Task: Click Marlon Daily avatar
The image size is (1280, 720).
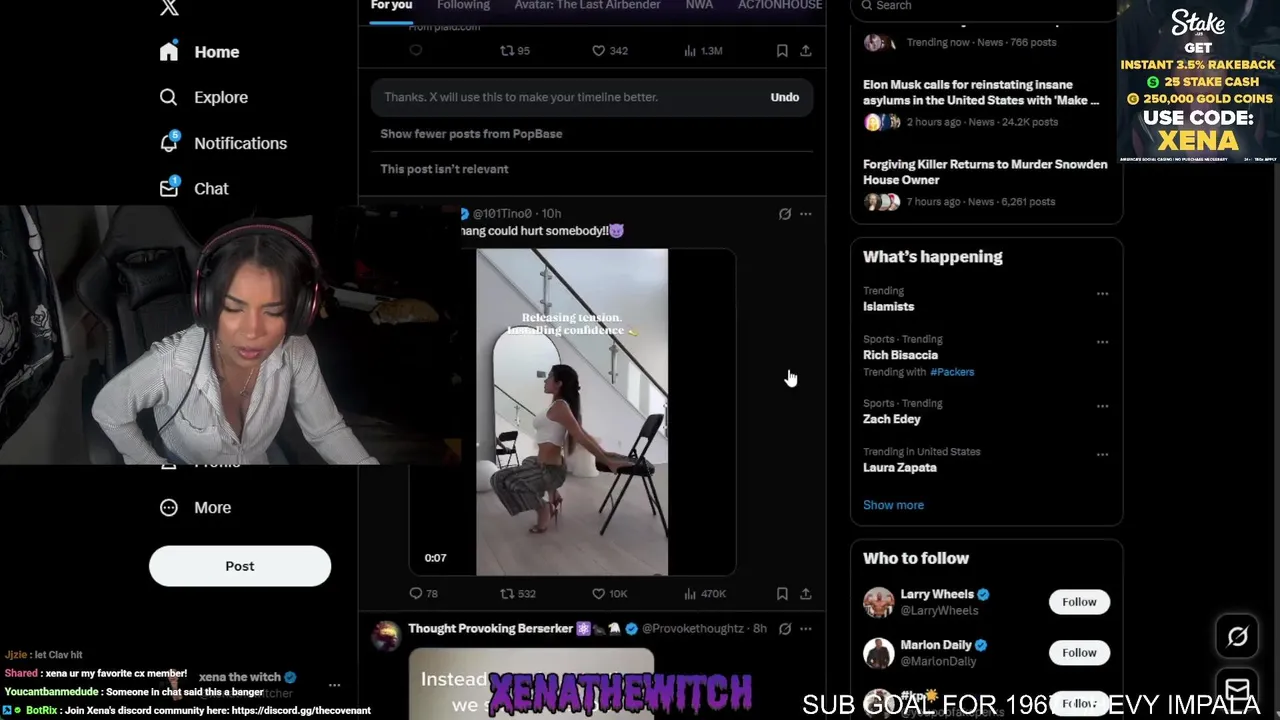Action: (x=878, y=653)
